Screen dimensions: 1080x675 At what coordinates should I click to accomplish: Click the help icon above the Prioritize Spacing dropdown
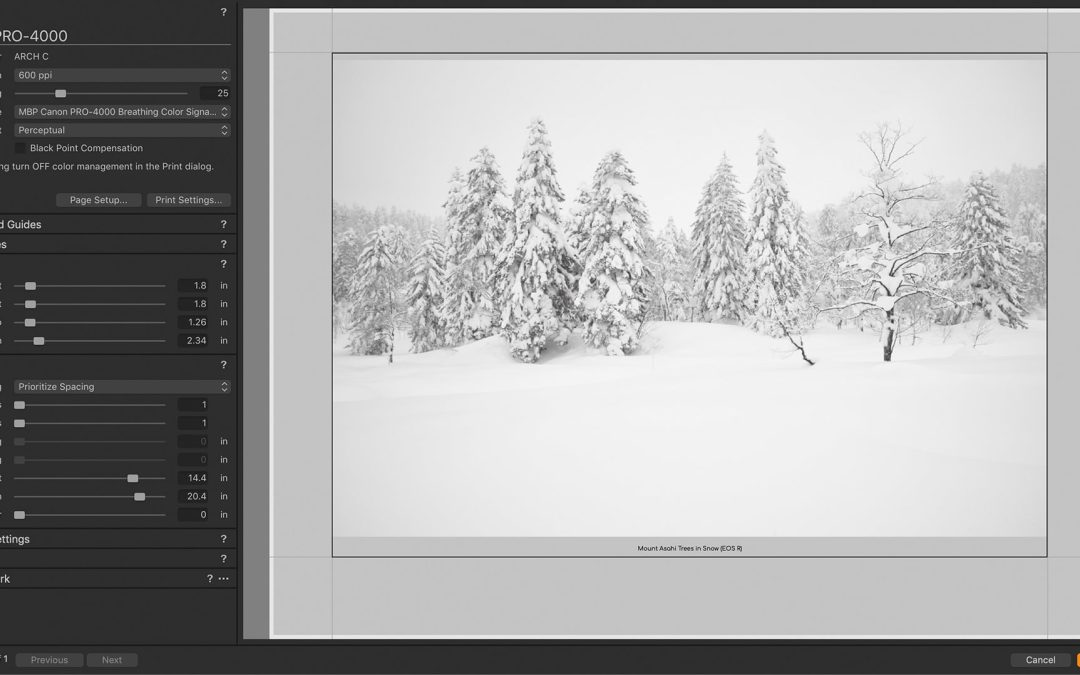(x=223, y=366)
